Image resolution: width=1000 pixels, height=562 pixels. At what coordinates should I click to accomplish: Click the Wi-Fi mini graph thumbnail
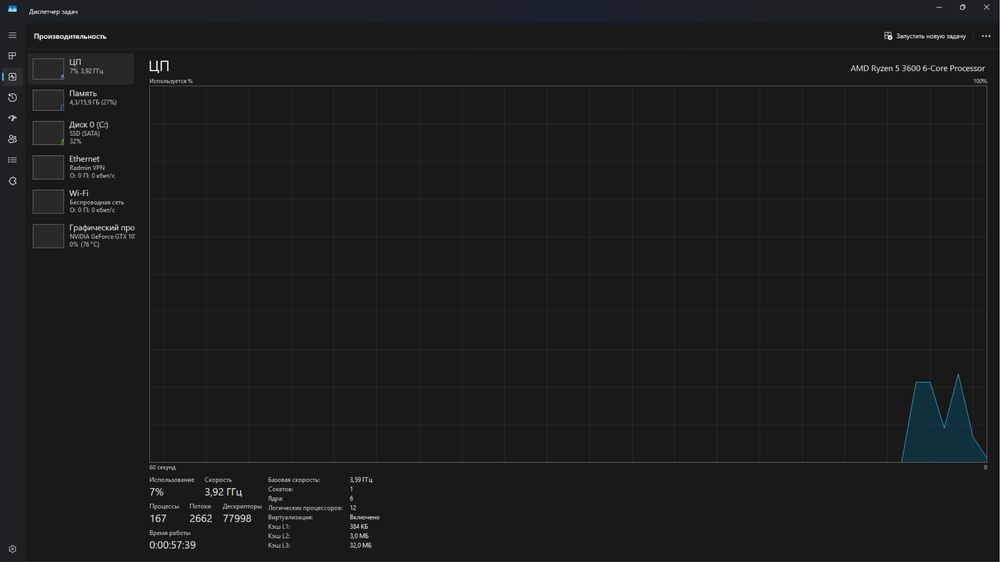(48, 202)
